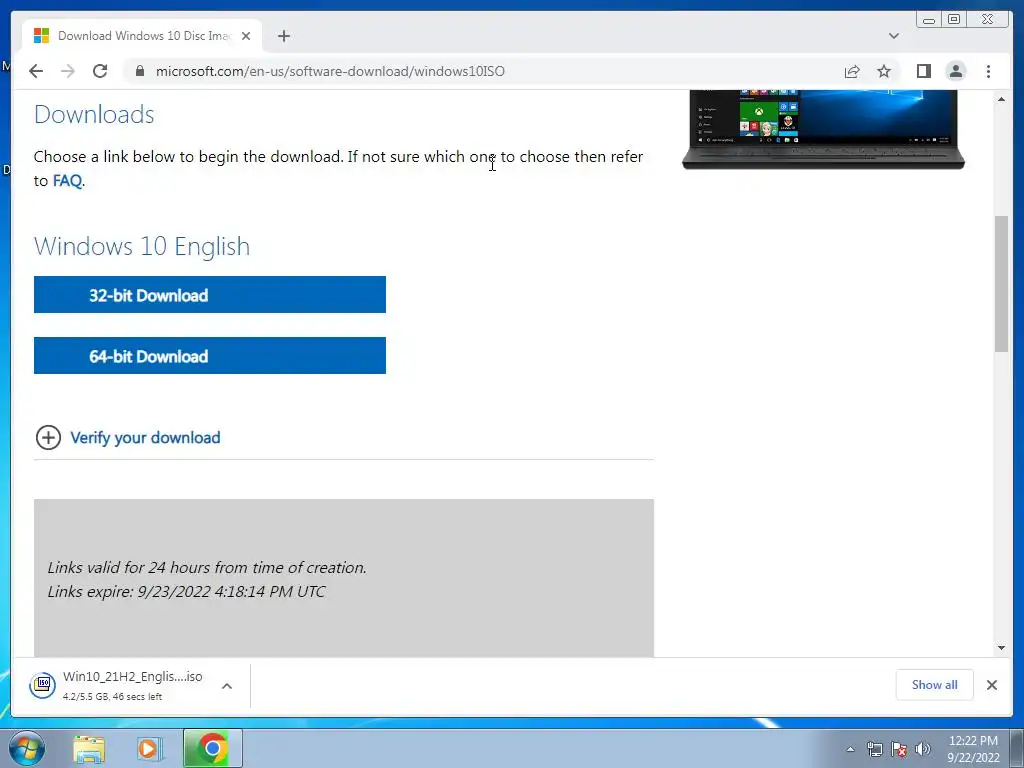Screen dimensions: 1024x768
Task: Click page scrollbar up arrow
Action: 1001,99
